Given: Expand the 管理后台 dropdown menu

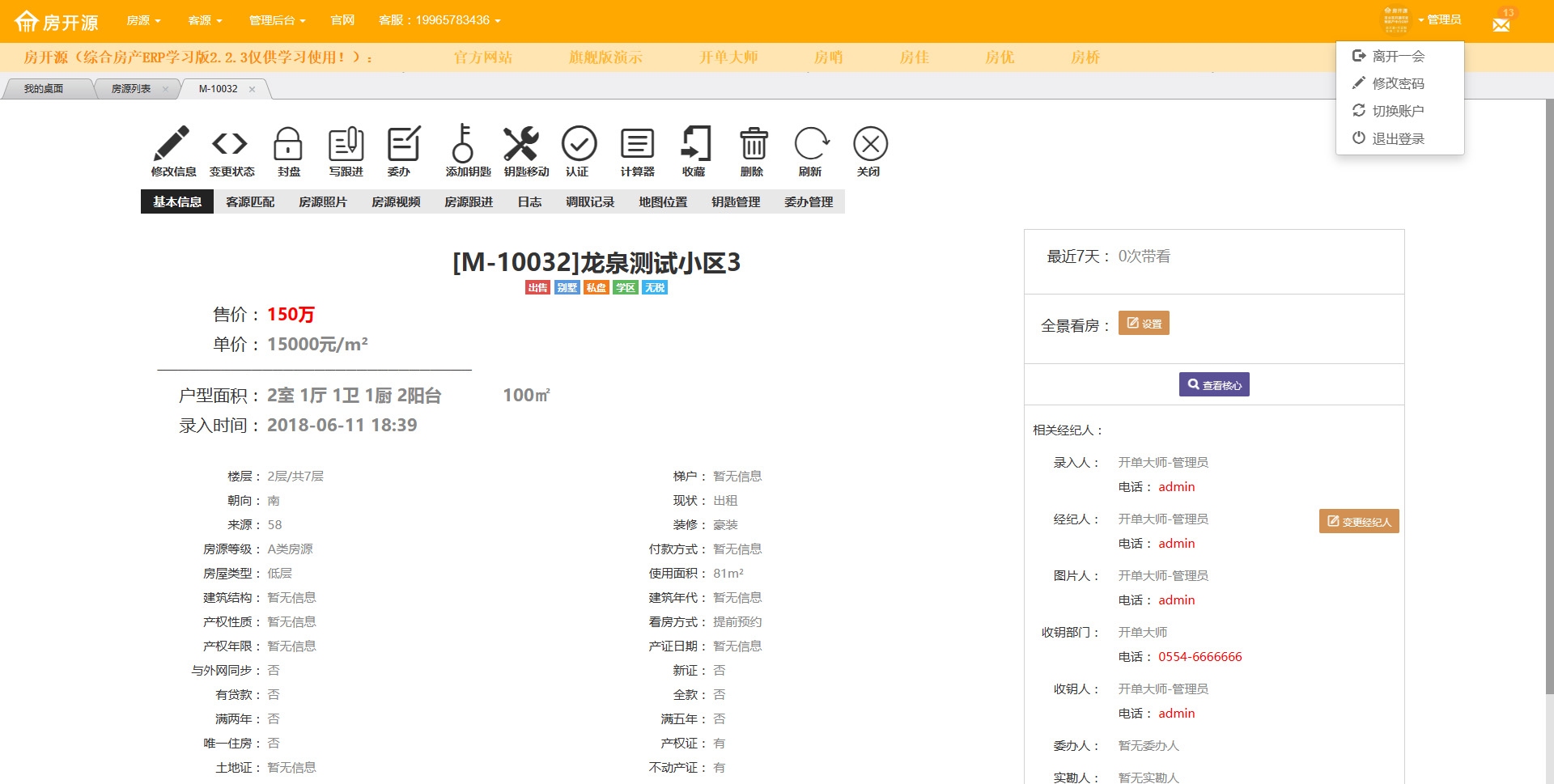Looking at the screenshot, I should coord(277,20).
